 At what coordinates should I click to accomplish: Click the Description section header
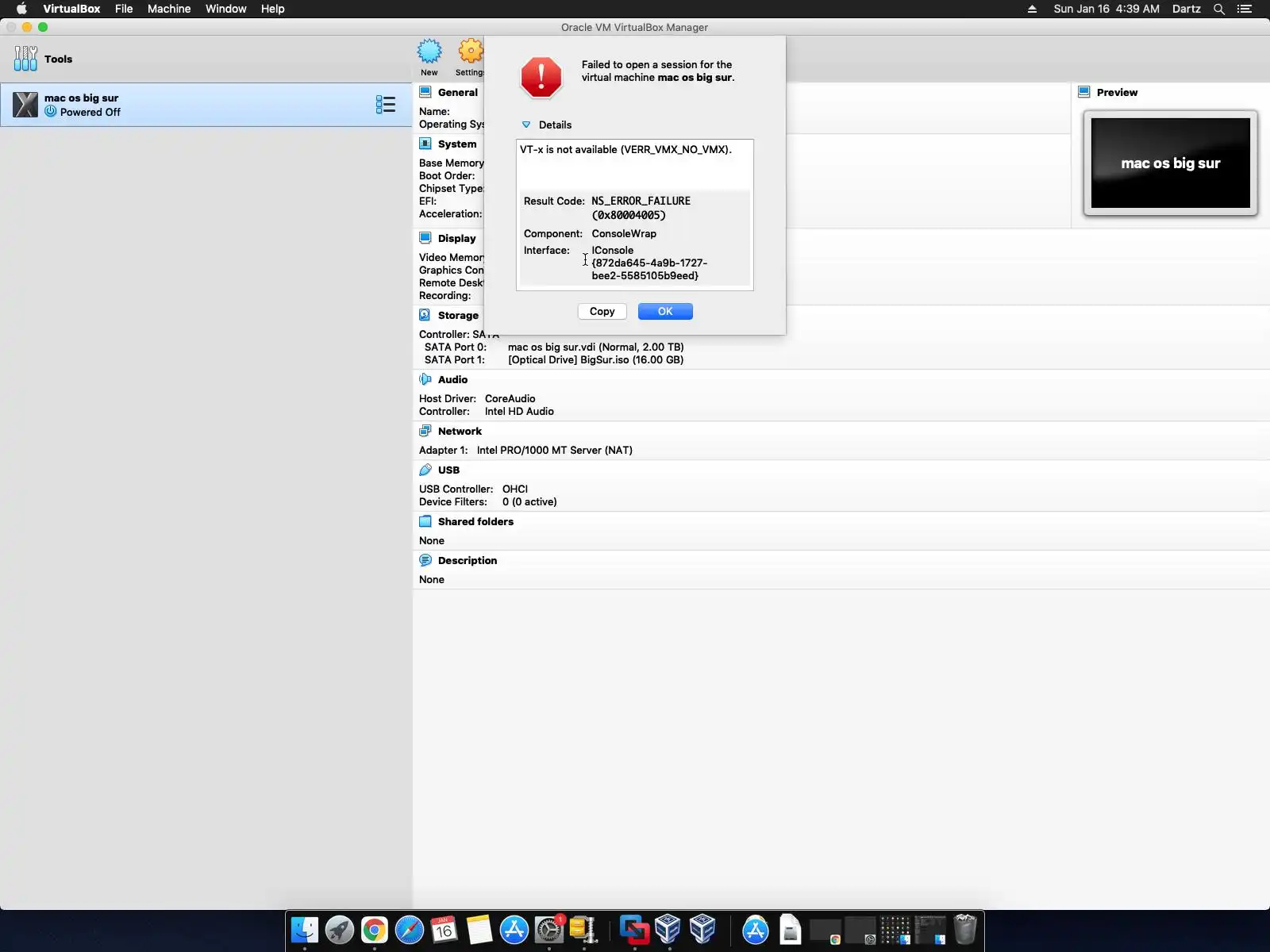click(468, 560)
